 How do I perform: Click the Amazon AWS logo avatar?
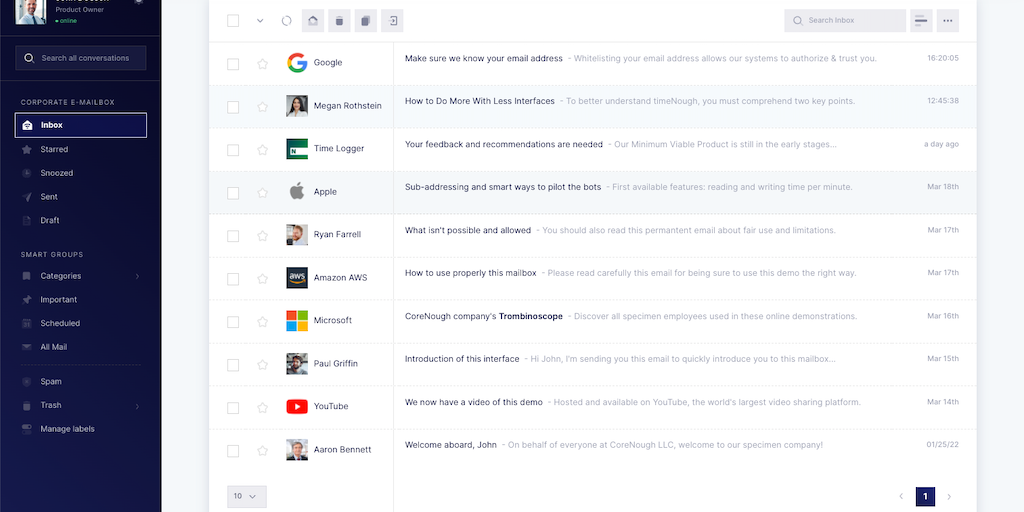(x=297, y=278)
